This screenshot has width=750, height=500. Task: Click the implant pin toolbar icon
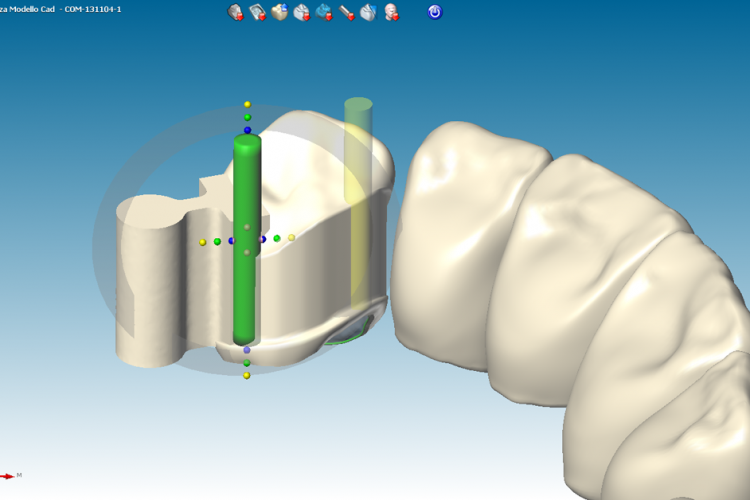pyautogui.click(x=346, y=12)
